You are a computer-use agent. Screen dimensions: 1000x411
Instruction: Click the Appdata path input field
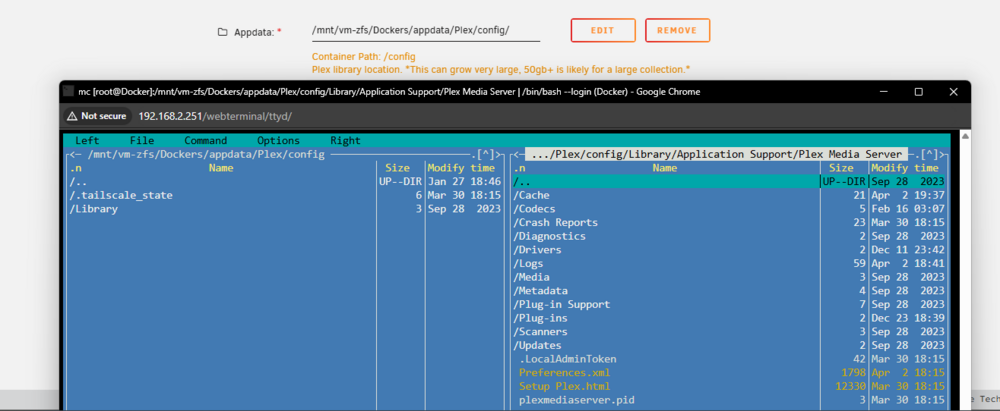click(425, 31)
